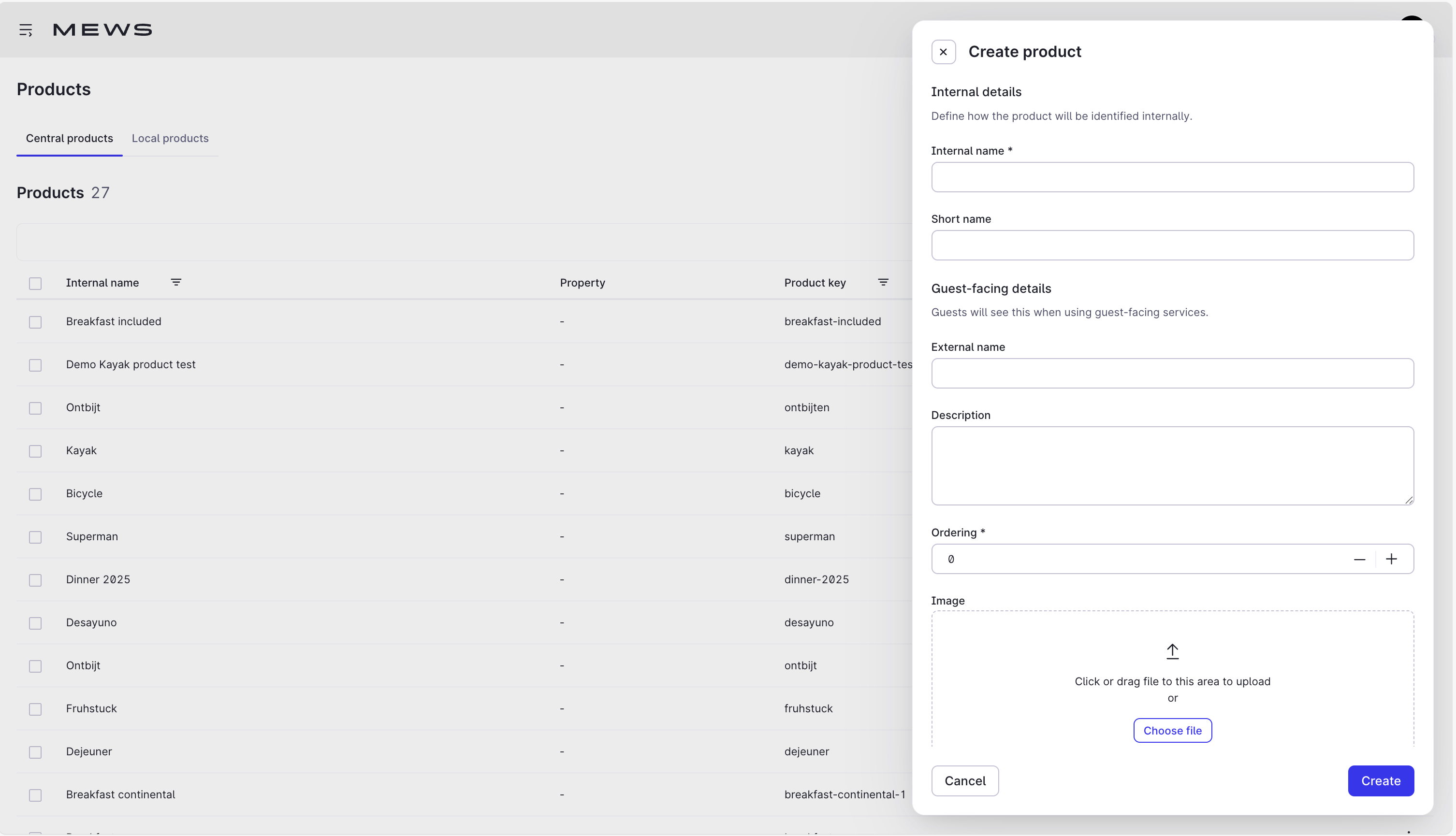This screenshot has width=1456, height=836.
Task: Focus the Internal name input field
Action: pos(1172,177)
